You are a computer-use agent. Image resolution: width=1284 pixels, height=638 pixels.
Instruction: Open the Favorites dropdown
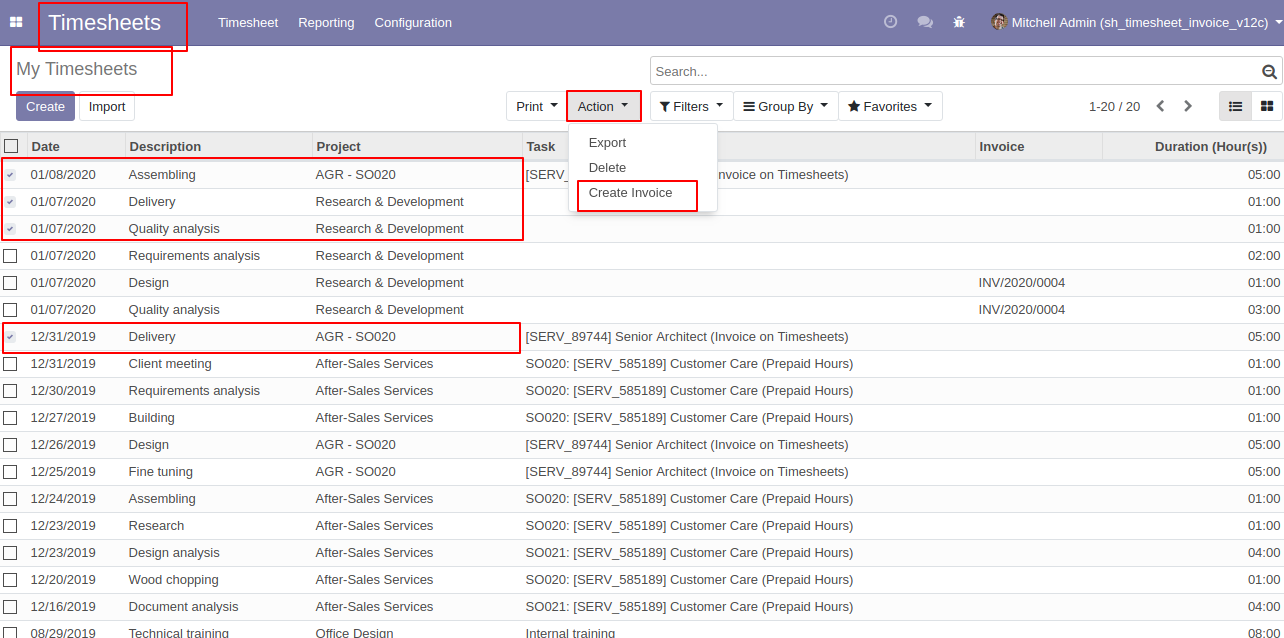pos(890,106)
